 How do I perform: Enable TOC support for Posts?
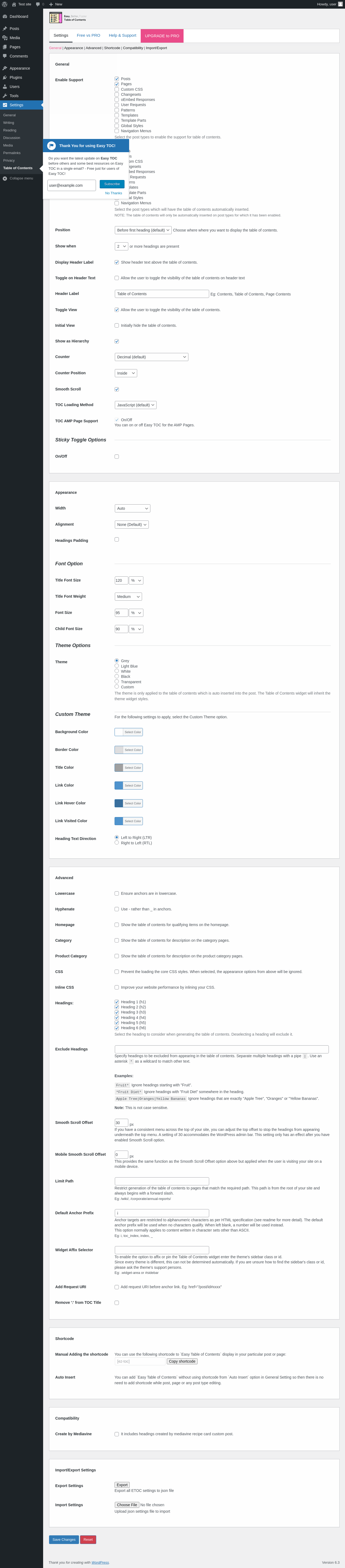coord(117,79)
